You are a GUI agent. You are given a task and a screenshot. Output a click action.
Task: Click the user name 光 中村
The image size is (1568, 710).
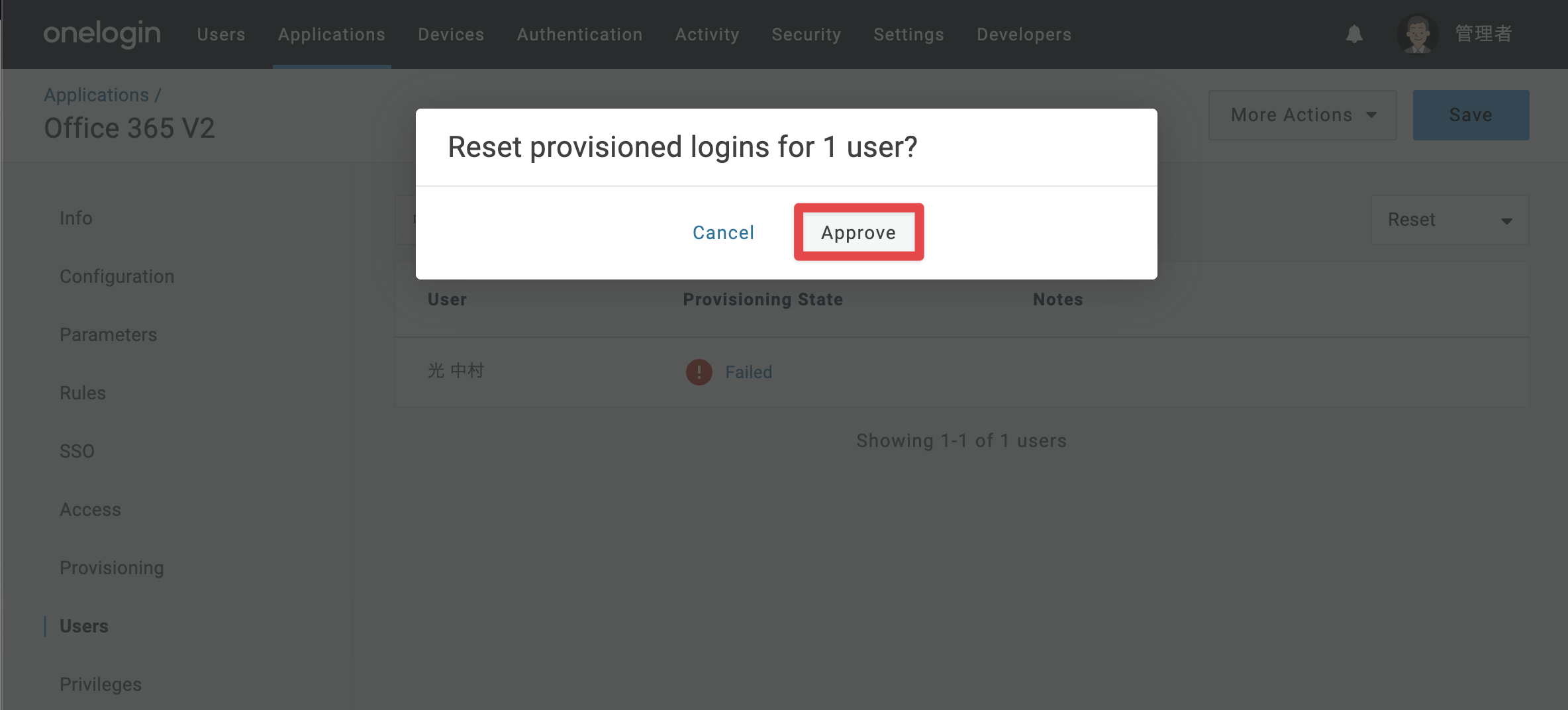coord(456,371)
